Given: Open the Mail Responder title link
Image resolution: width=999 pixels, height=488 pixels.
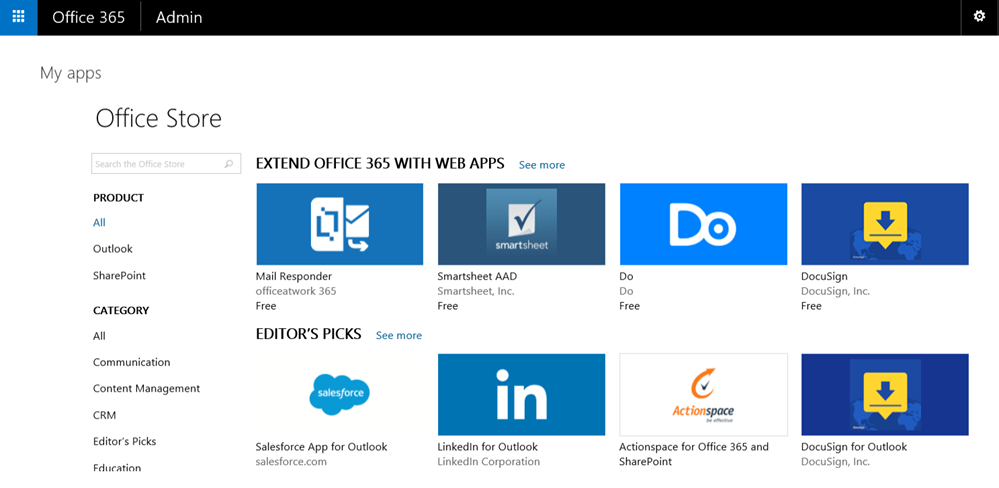Looking at the screenshot, I should click(x=294, y=276).
